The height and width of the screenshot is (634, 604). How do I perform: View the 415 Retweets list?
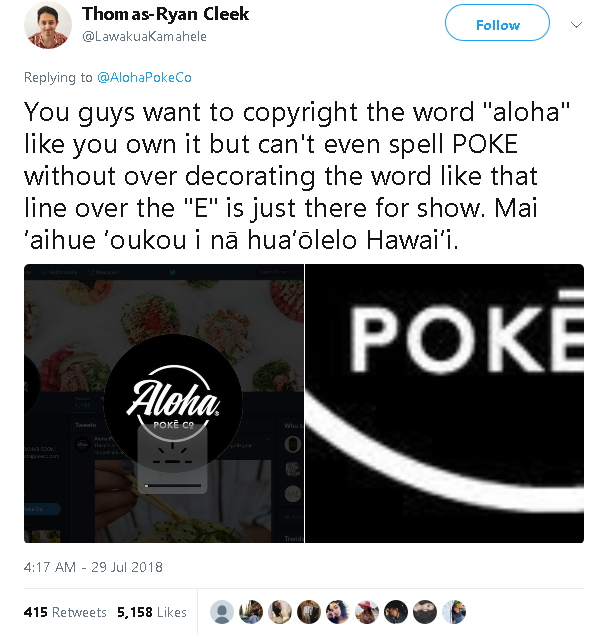(64, 612)
